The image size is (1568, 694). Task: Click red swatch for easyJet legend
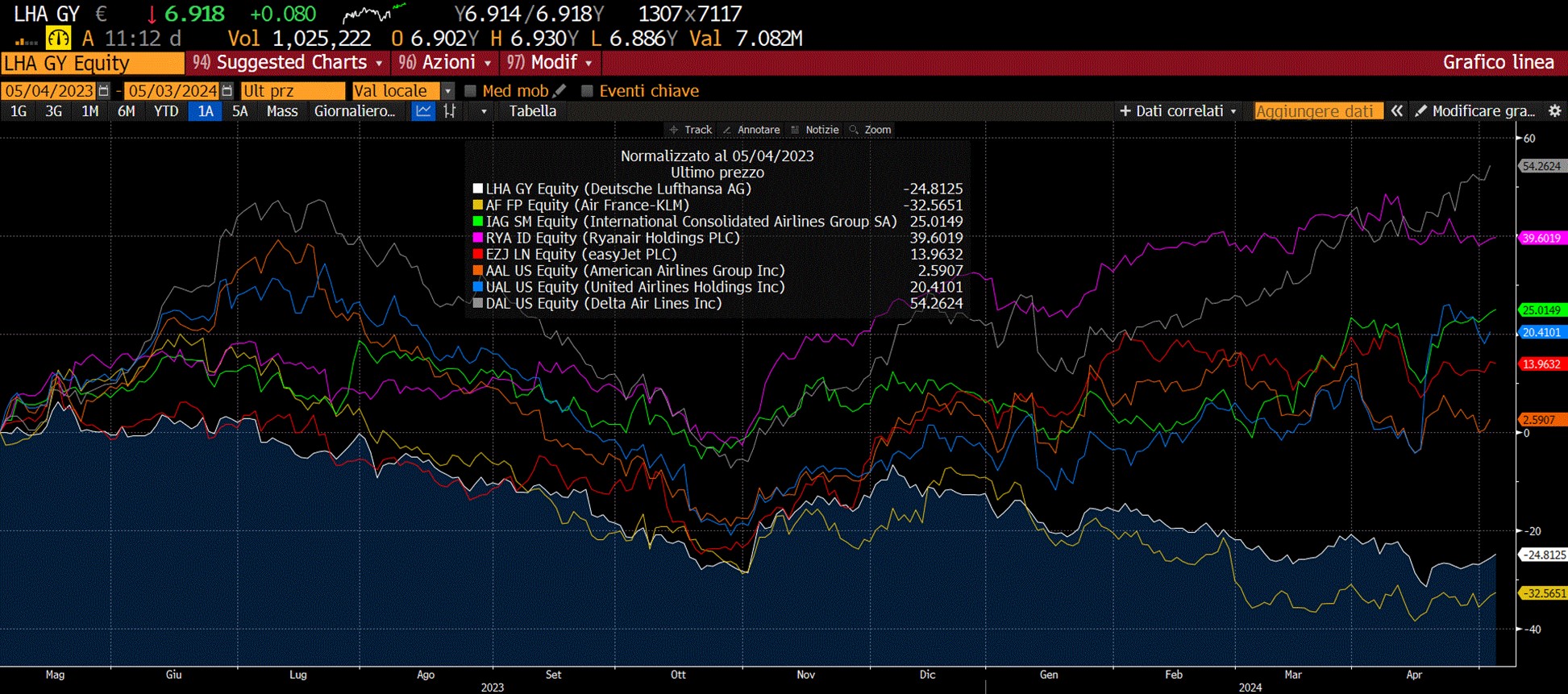[477, 255]
